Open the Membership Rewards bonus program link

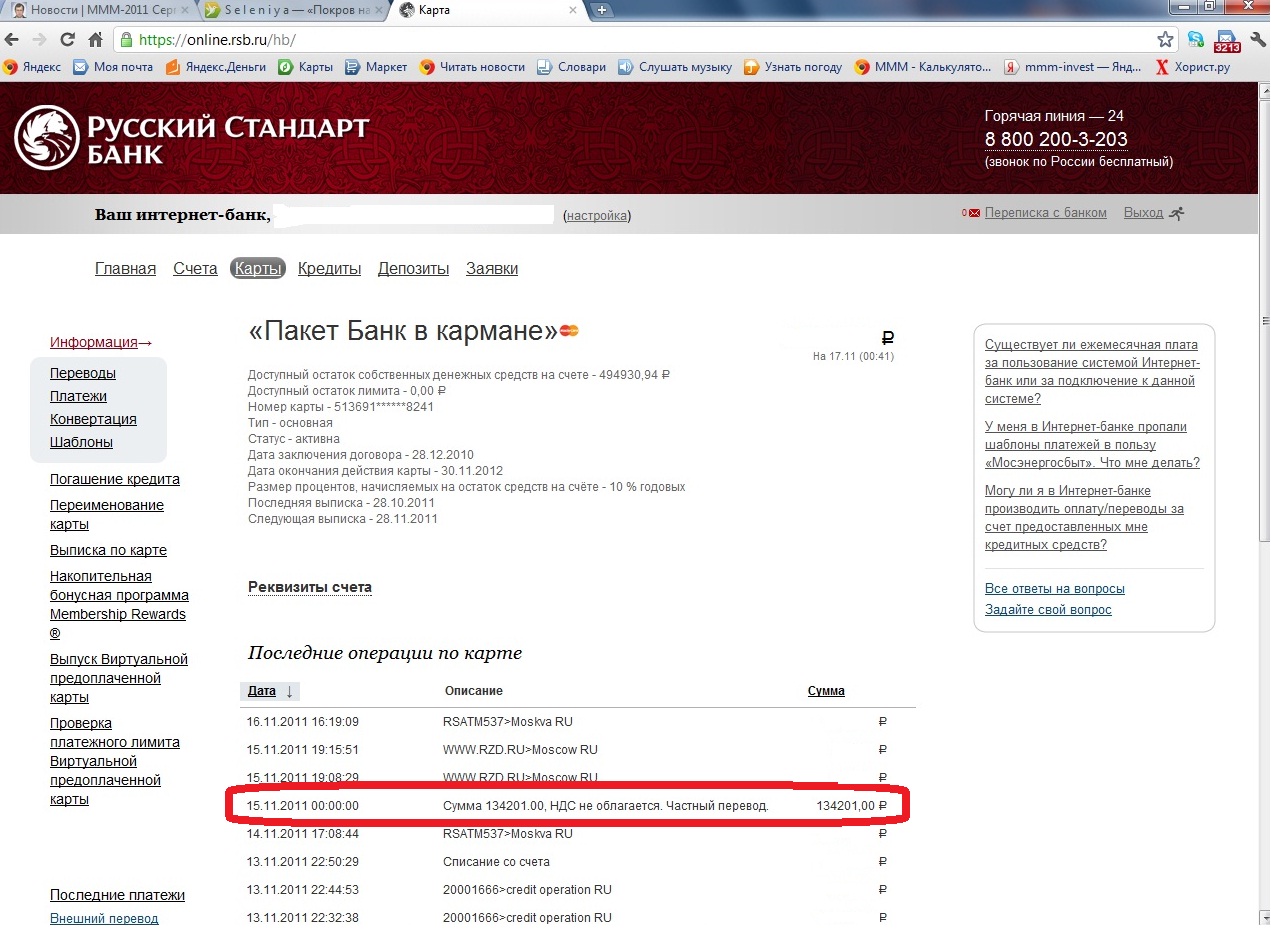click(118, 605)
